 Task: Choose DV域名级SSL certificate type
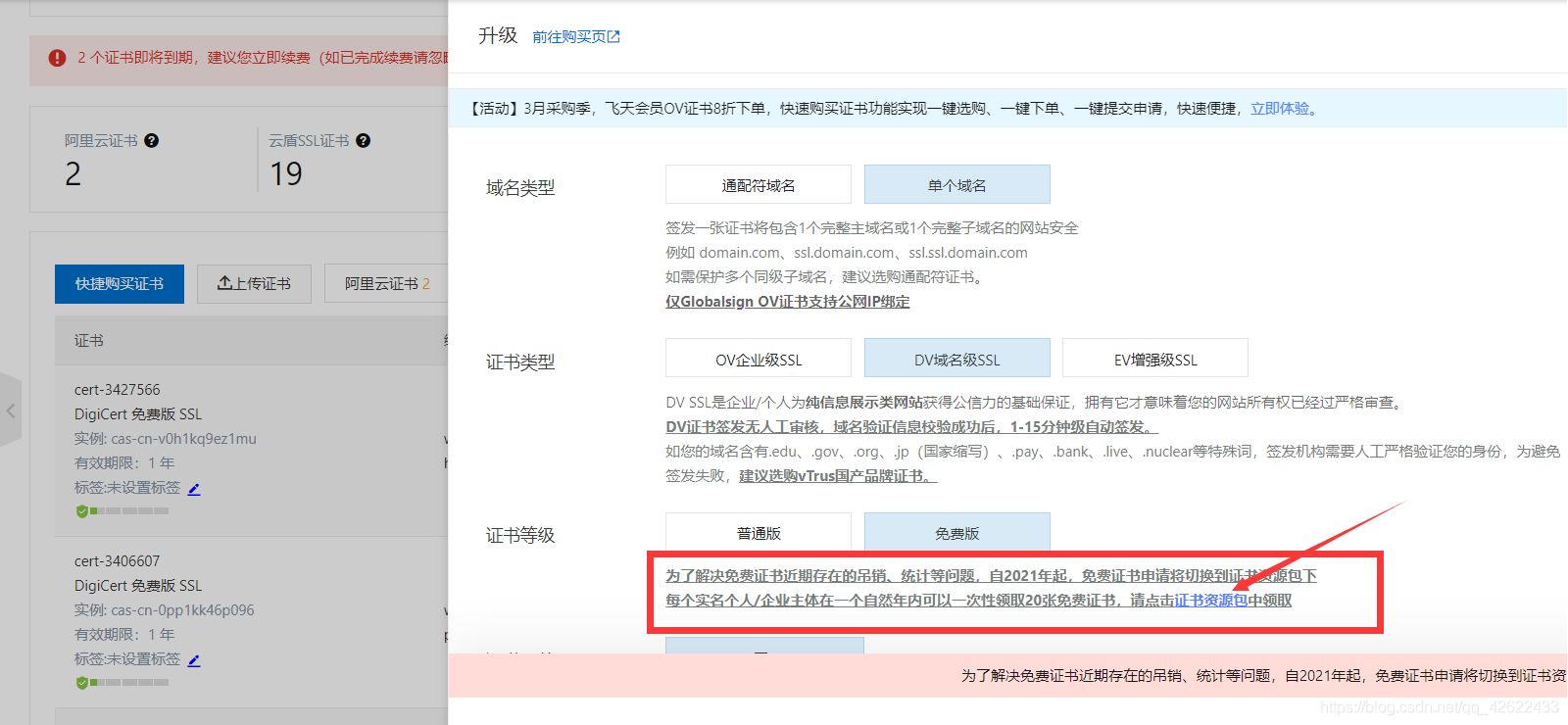(956, 359)
